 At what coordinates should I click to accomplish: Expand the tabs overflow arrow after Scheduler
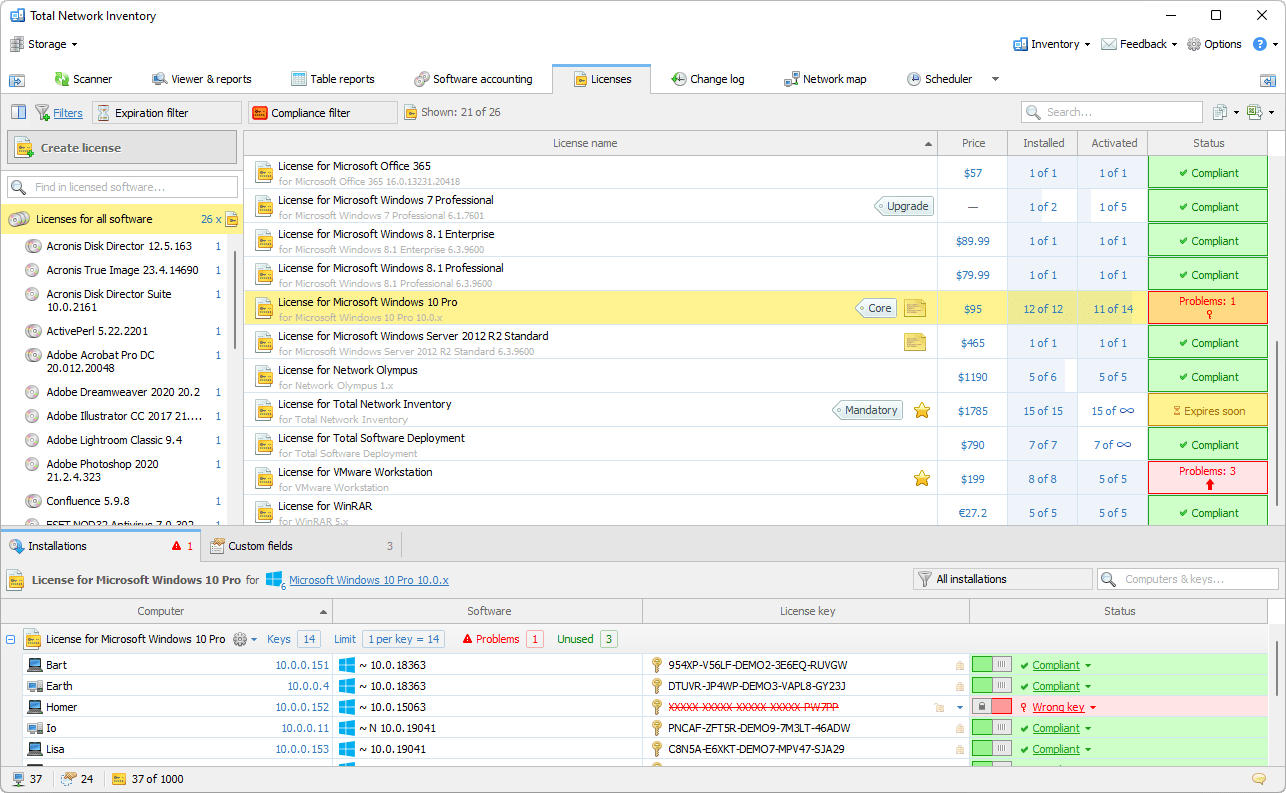995,79
